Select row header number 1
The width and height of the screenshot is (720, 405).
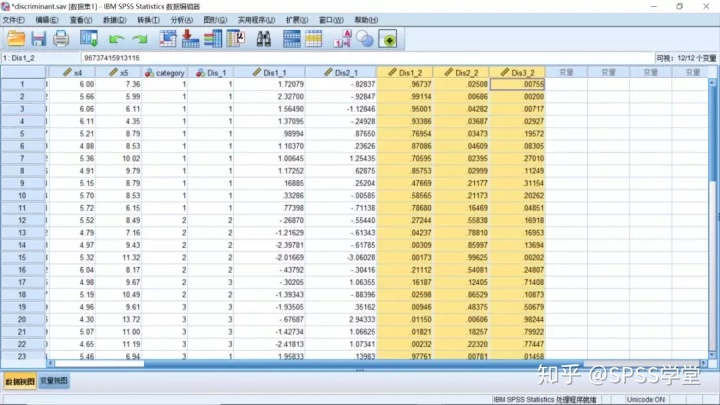[22, 84]
